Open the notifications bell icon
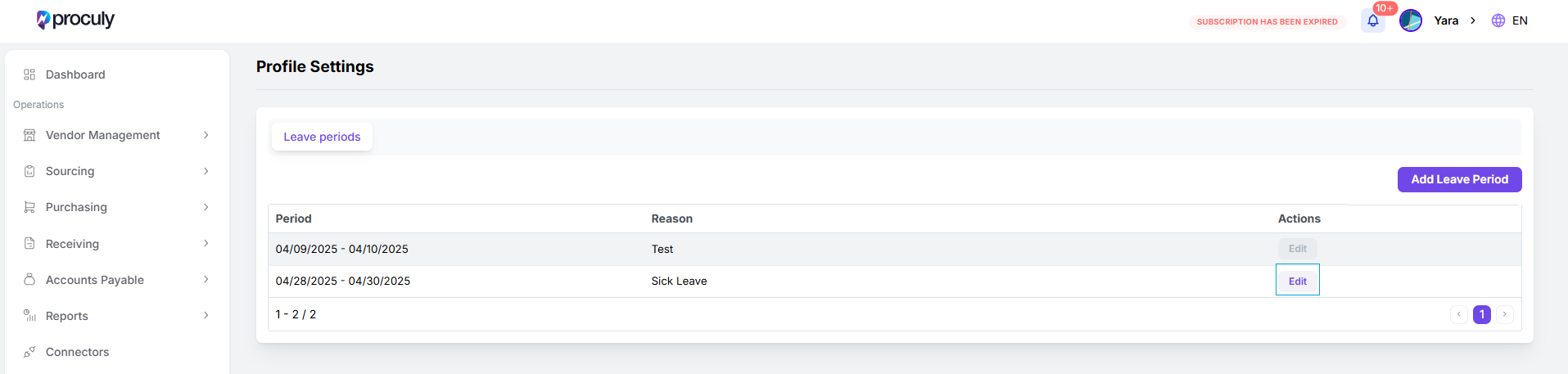 [1373, 20]
